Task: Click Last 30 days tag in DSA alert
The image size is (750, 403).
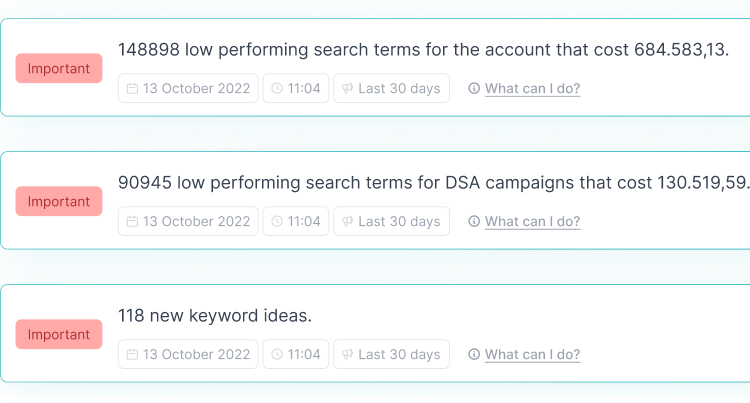Action: pyautogui.click(x=391, y=221)
